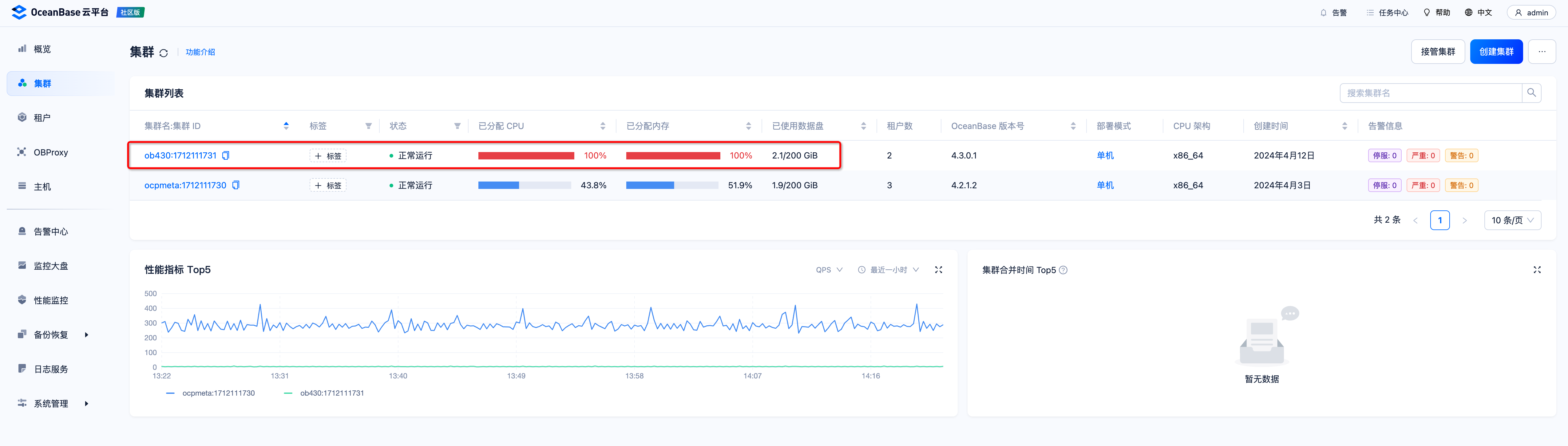Open the ob430:1712111731 cluster link
The width and height of the screenshot is (1568, 446).
(x=180, y=156)
